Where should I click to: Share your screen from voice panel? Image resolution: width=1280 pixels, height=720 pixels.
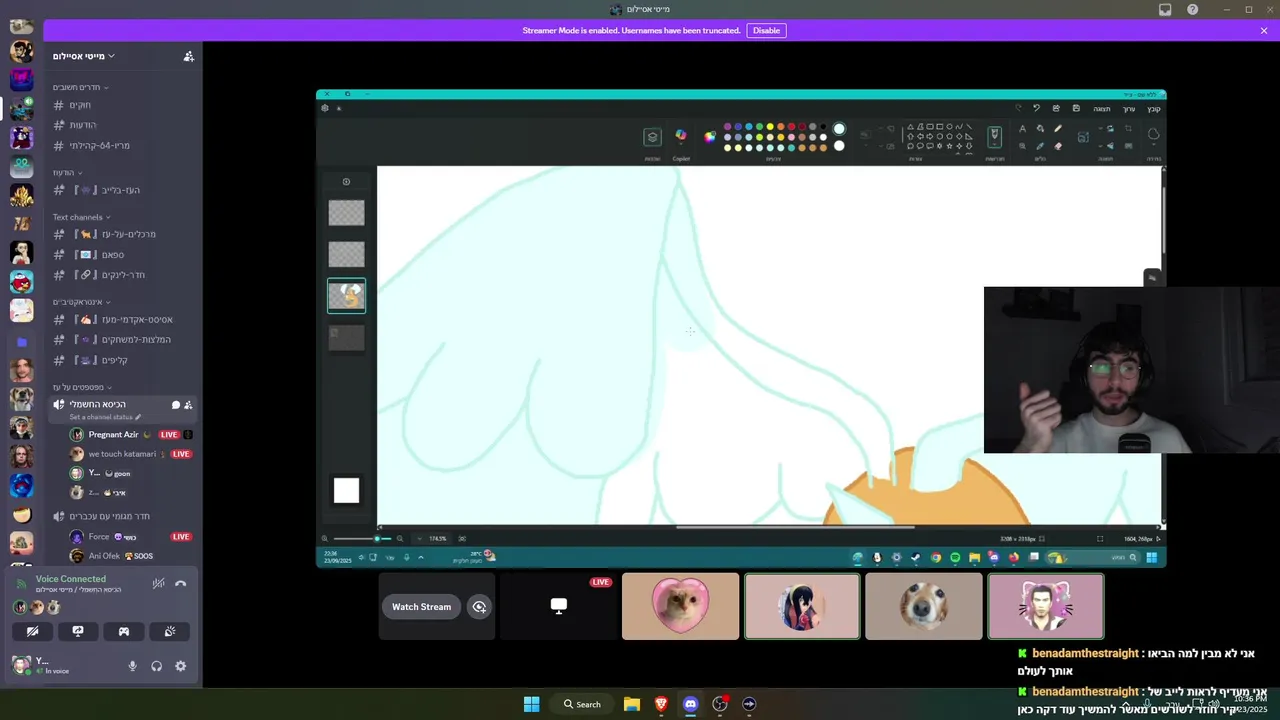click(78, 631)
